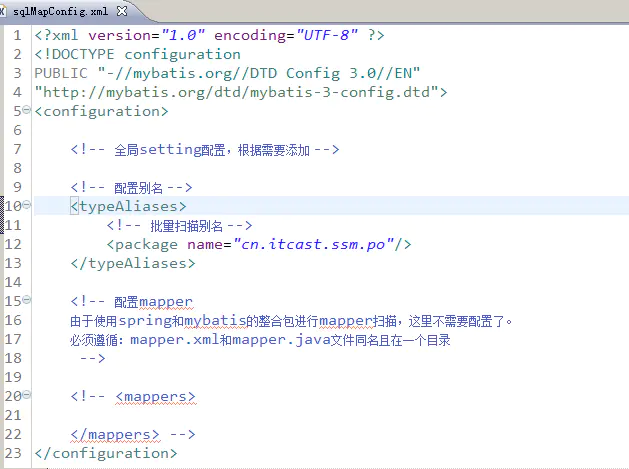Viewport: 629px width, 469px height.
Task: Click the 配置别名 comment on line 9
Action: tap(132, 187)
